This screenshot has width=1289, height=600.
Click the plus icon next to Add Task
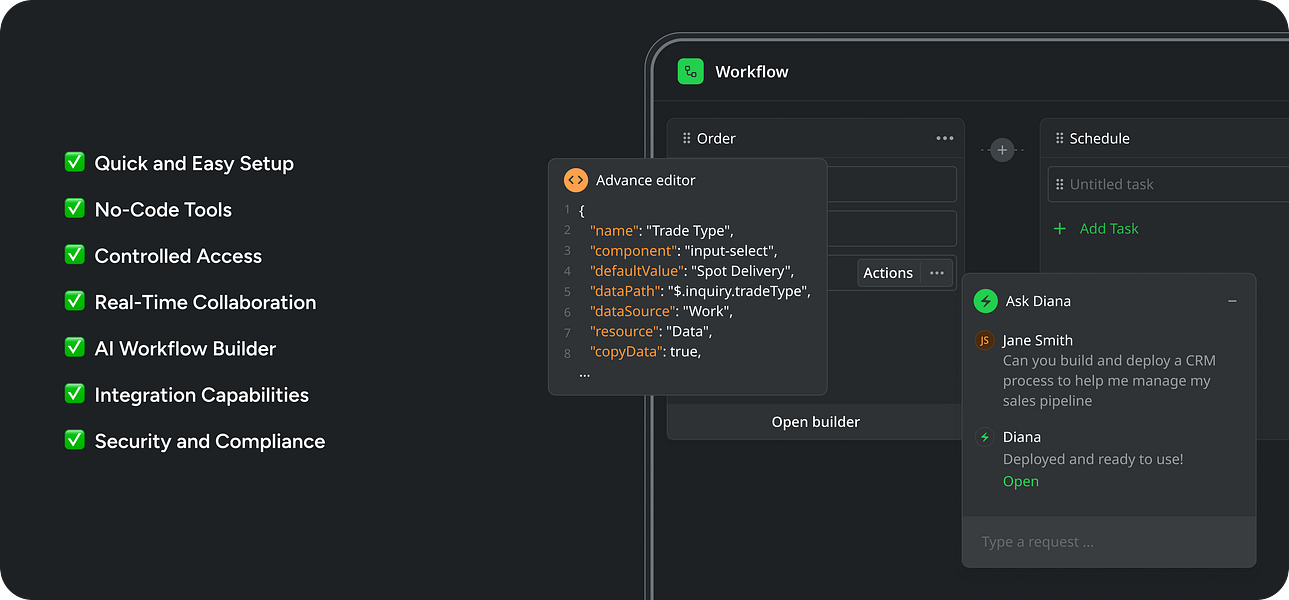pos(1060,229)
